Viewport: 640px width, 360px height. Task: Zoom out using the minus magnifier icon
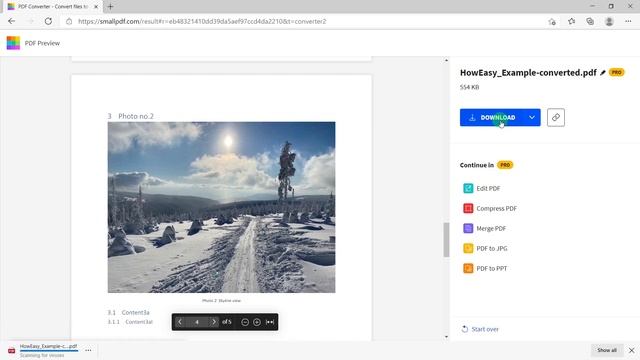click(x=245, y=322)
